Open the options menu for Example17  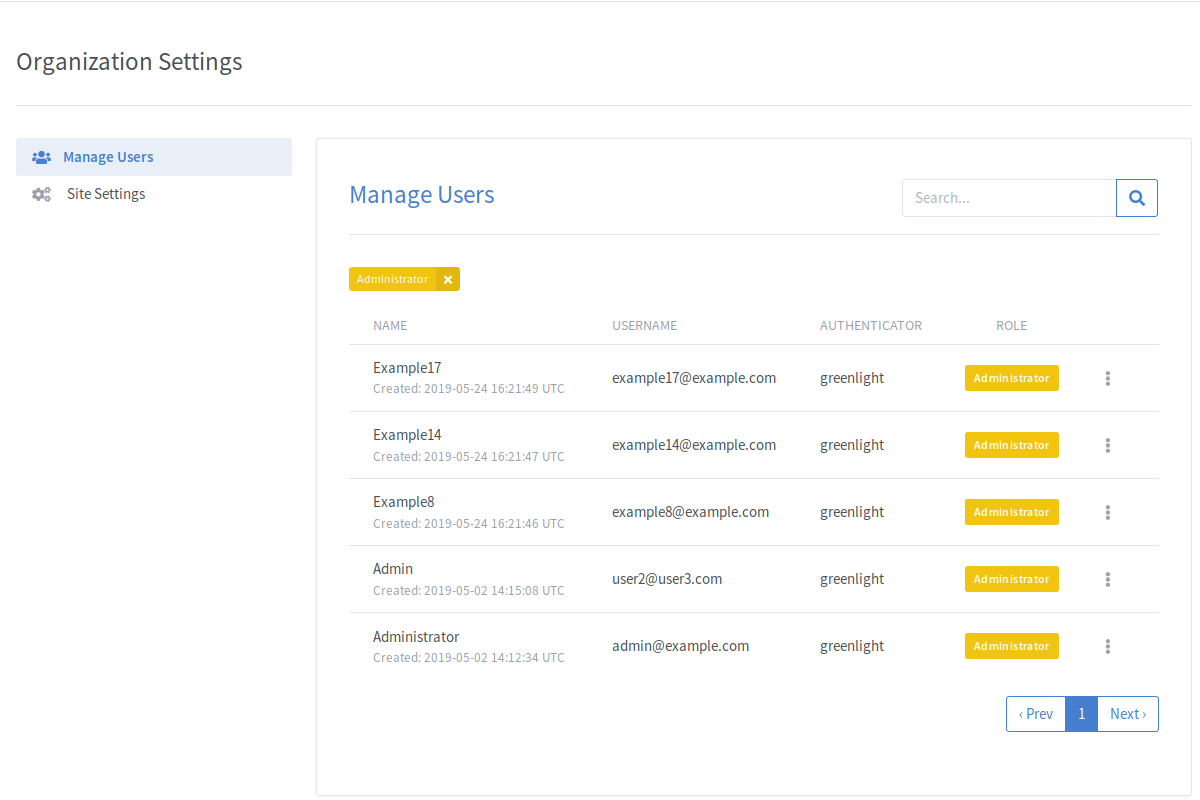pyautogui.click(x=1108, y=378)
